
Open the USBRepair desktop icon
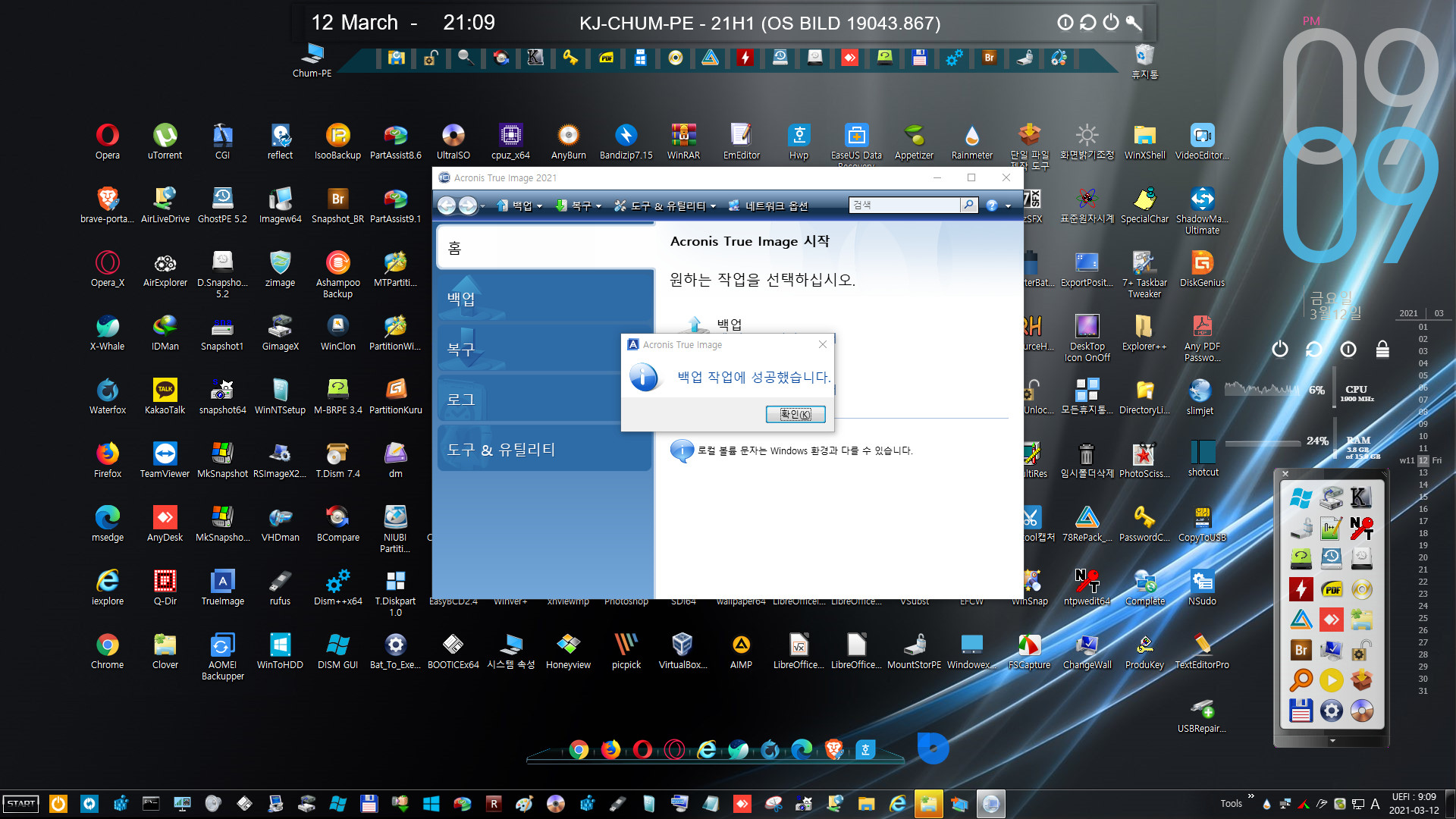(x=1202, y=714)
